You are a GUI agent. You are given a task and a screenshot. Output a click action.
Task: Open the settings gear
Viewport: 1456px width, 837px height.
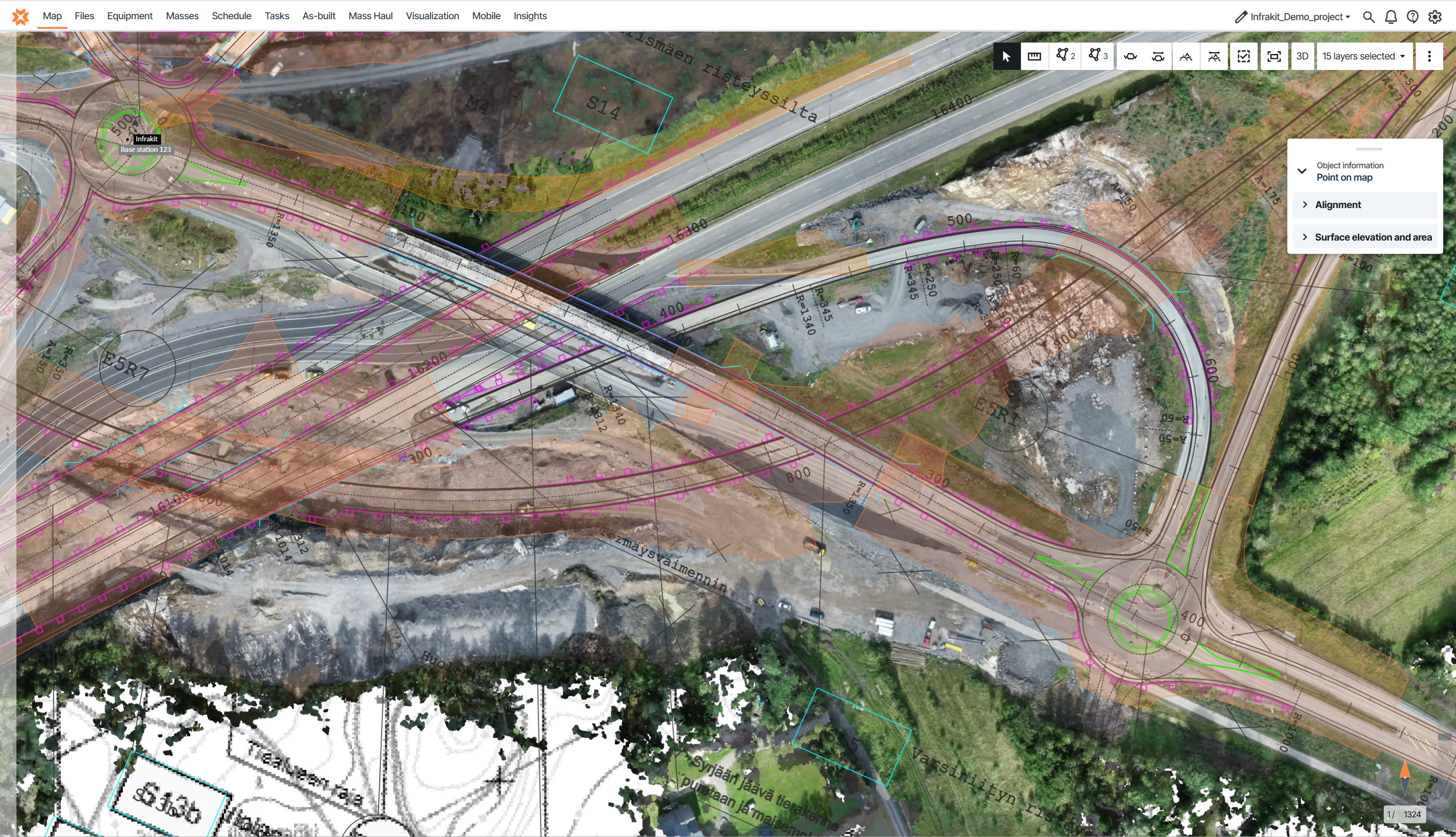coord(1435,16)
